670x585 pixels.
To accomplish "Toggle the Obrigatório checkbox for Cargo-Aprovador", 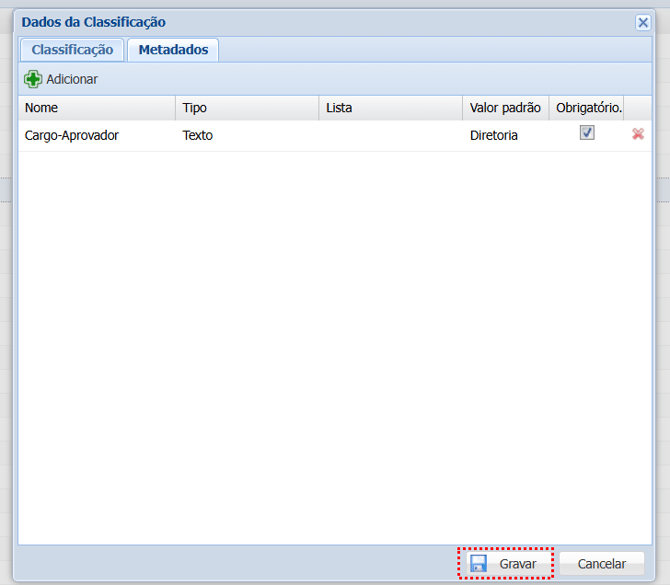I will coord(587,133).
